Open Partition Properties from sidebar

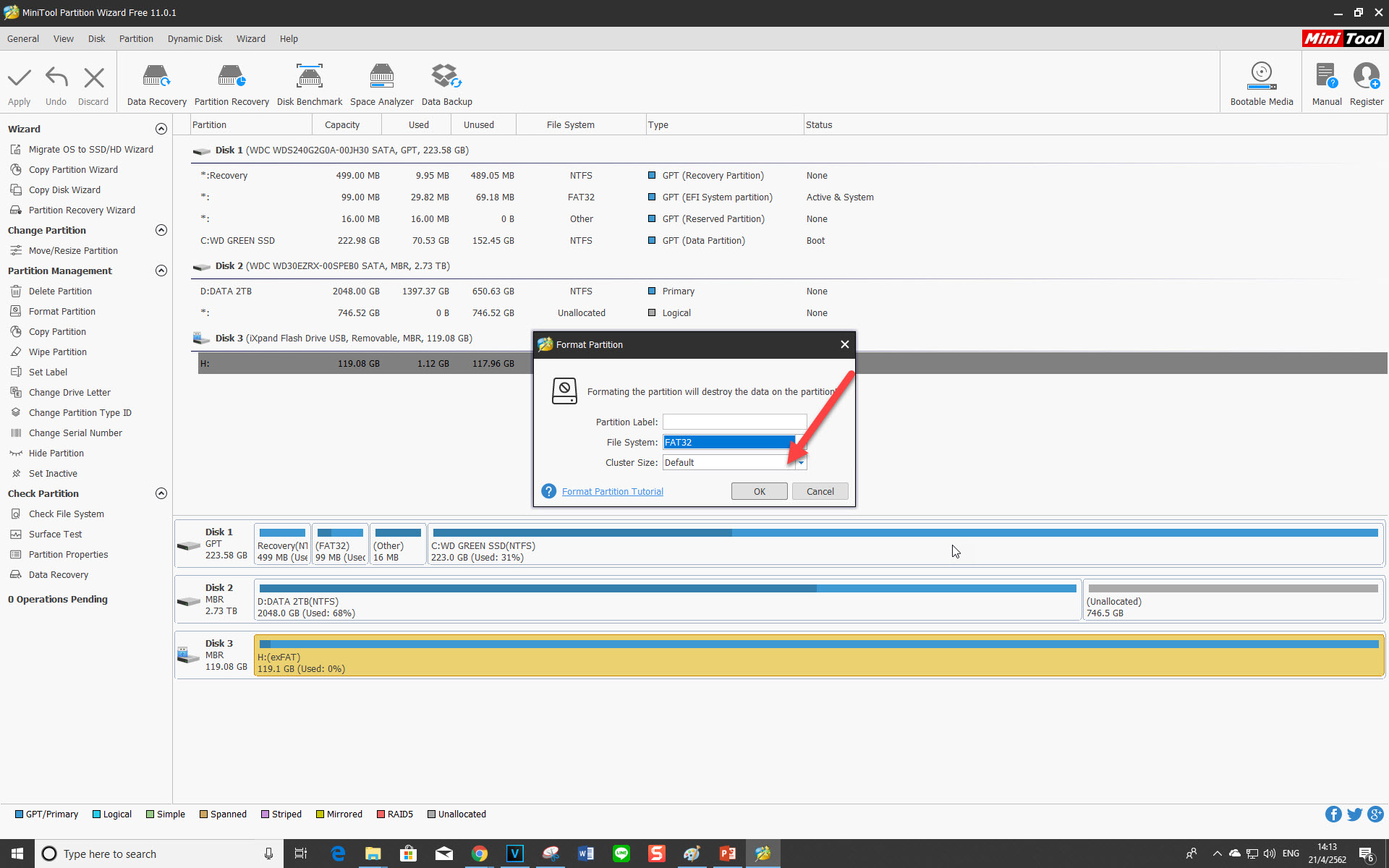[x=68, y=554]
